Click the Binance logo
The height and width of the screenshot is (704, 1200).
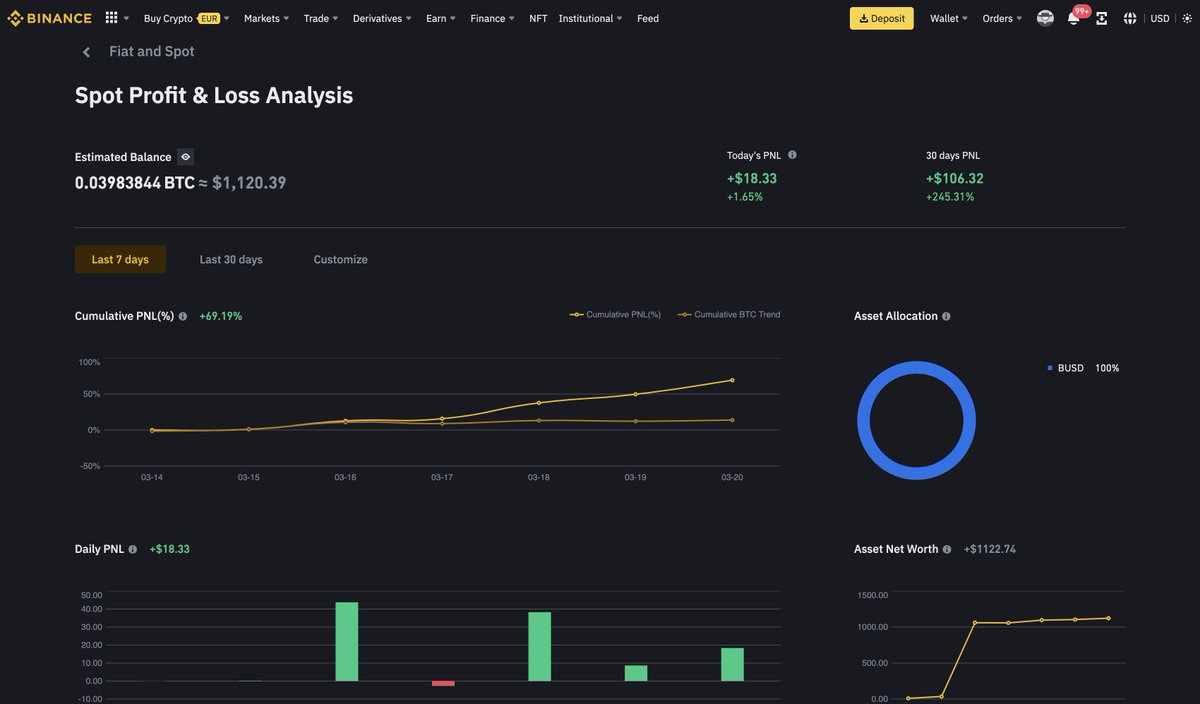tap(49, 18)
